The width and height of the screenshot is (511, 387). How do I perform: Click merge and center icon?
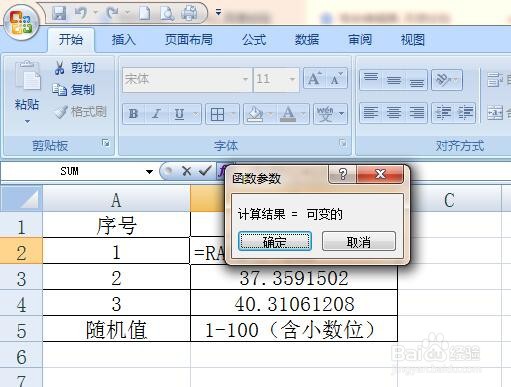coord(495,112)
